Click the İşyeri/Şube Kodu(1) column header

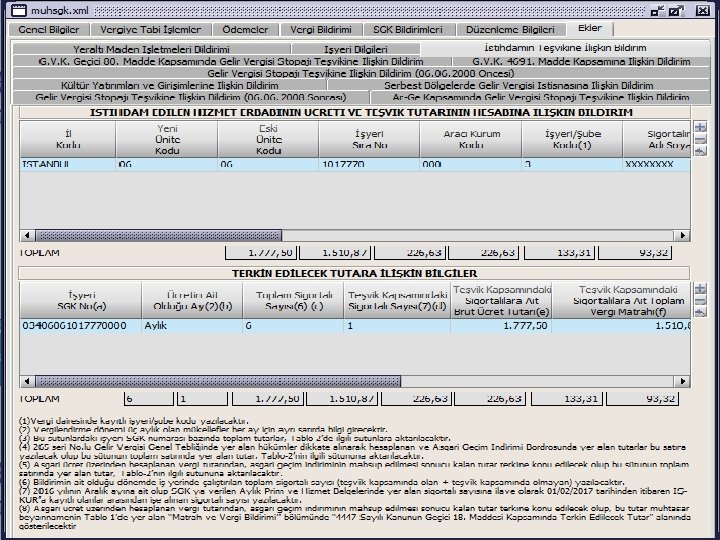[x=572, y=140]
